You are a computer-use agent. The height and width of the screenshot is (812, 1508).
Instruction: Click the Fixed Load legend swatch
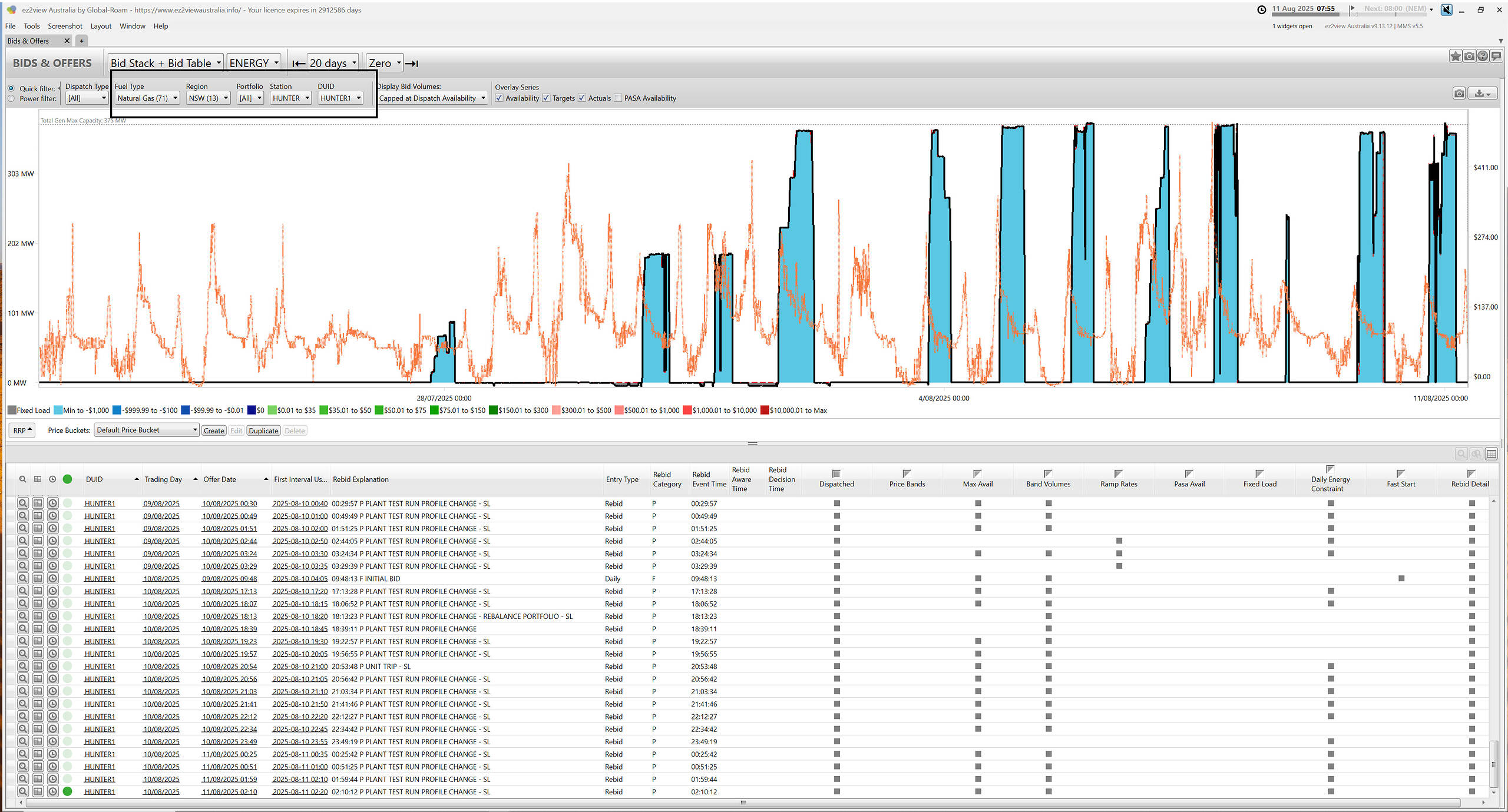pos(12,410)
